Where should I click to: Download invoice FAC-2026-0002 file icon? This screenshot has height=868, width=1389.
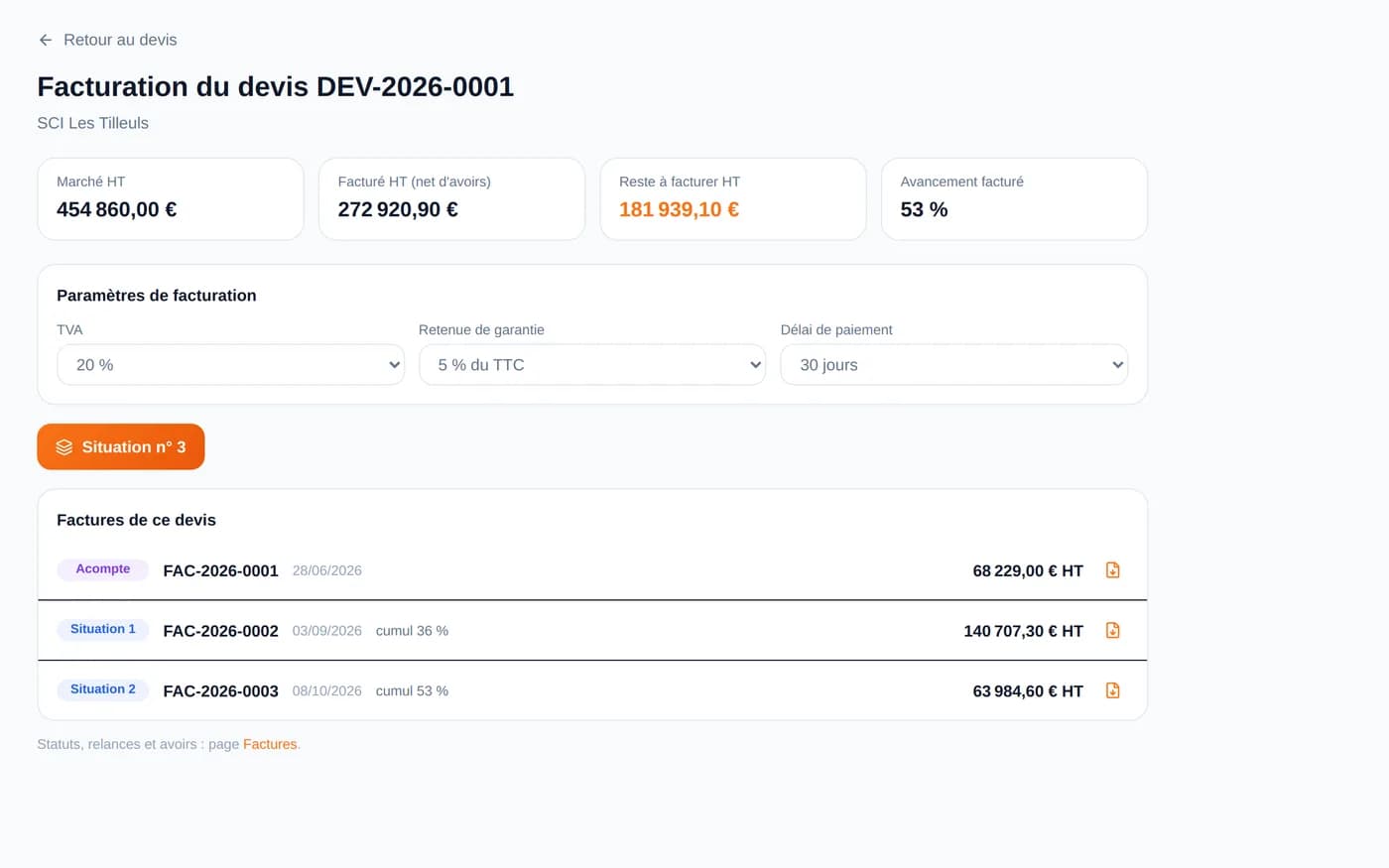1112,631
